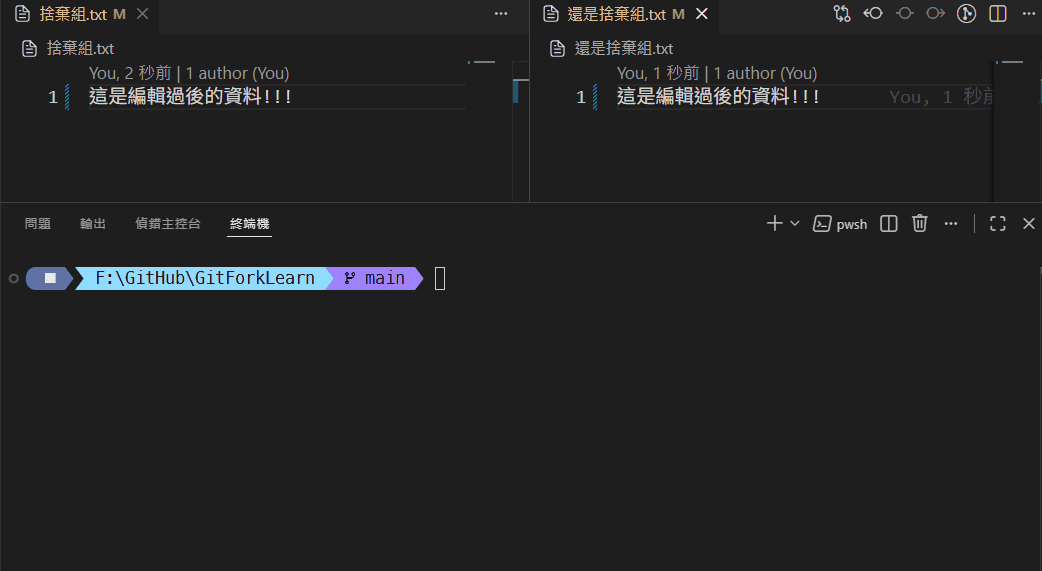Open changes compare icon in editor toolbar

click(841, 14)
